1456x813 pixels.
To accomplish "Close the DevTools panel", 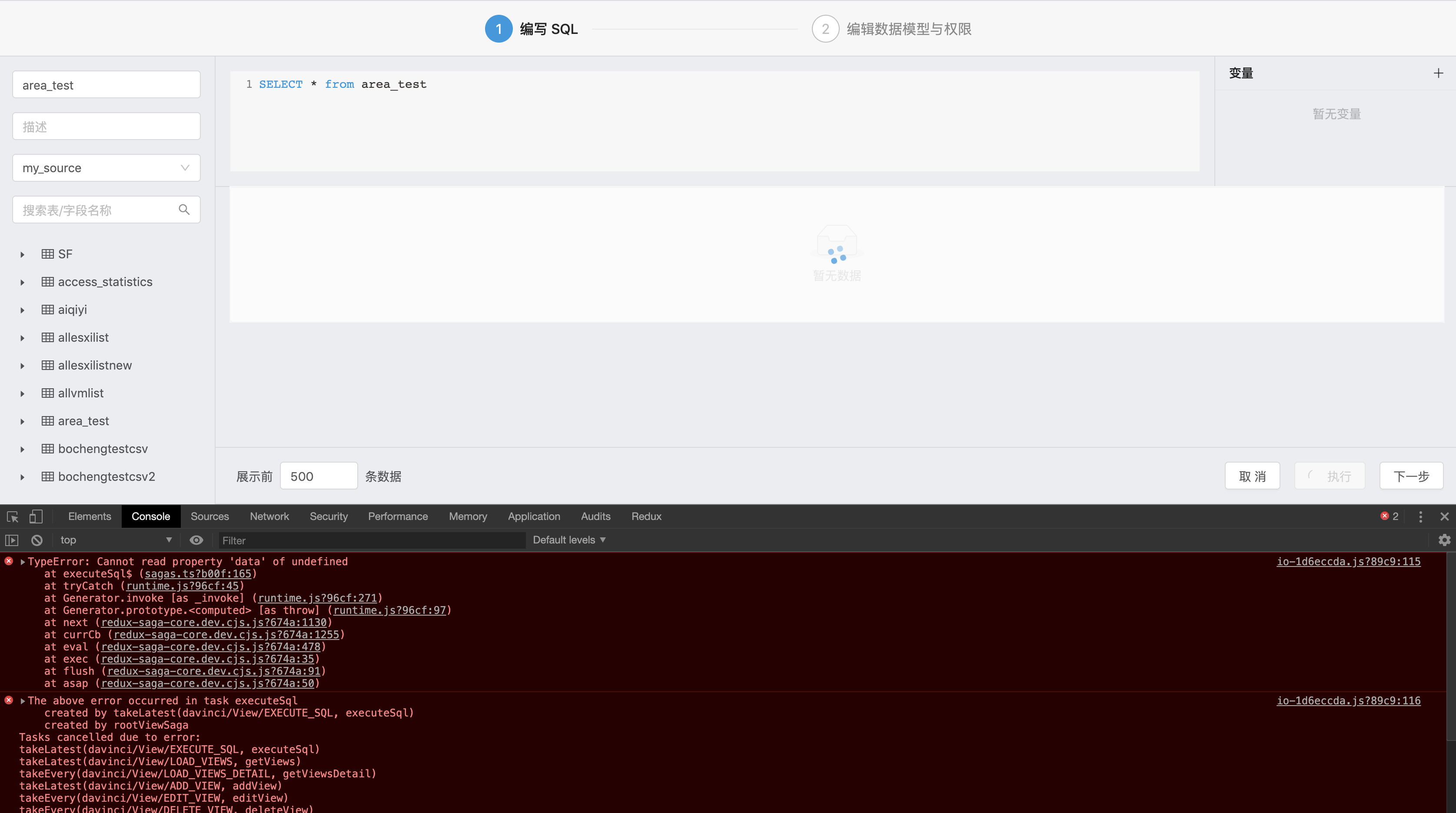I will pos(1445,516).
